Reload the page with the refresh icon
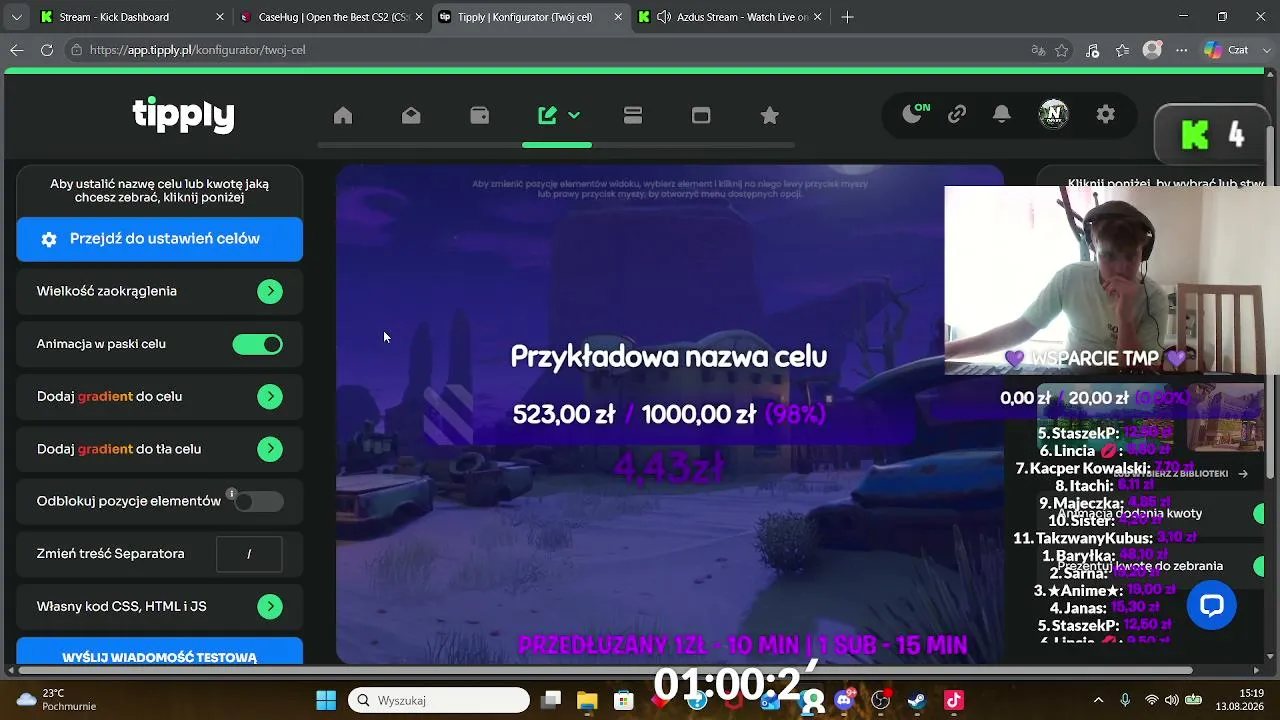Viewport: 1280px width, 720px height. coord(47,50)
